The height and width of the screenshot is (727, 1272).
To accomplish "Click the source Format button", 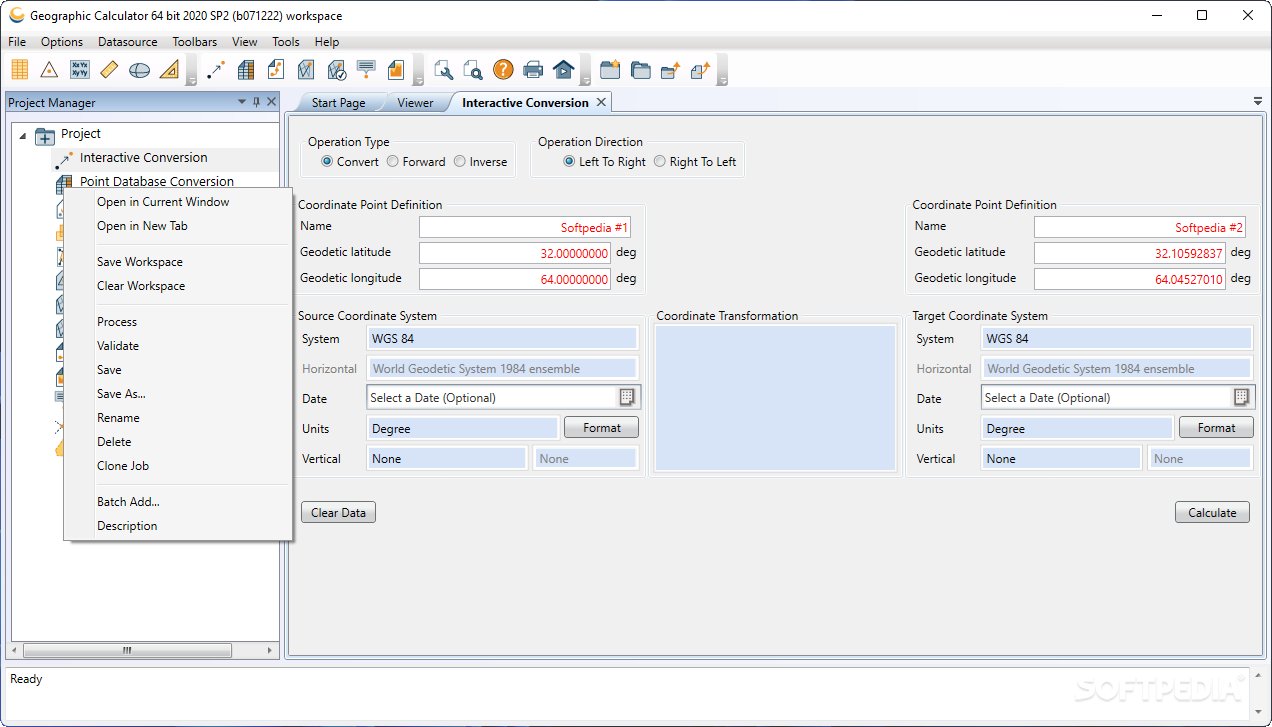I will click(x=602, y=428).
